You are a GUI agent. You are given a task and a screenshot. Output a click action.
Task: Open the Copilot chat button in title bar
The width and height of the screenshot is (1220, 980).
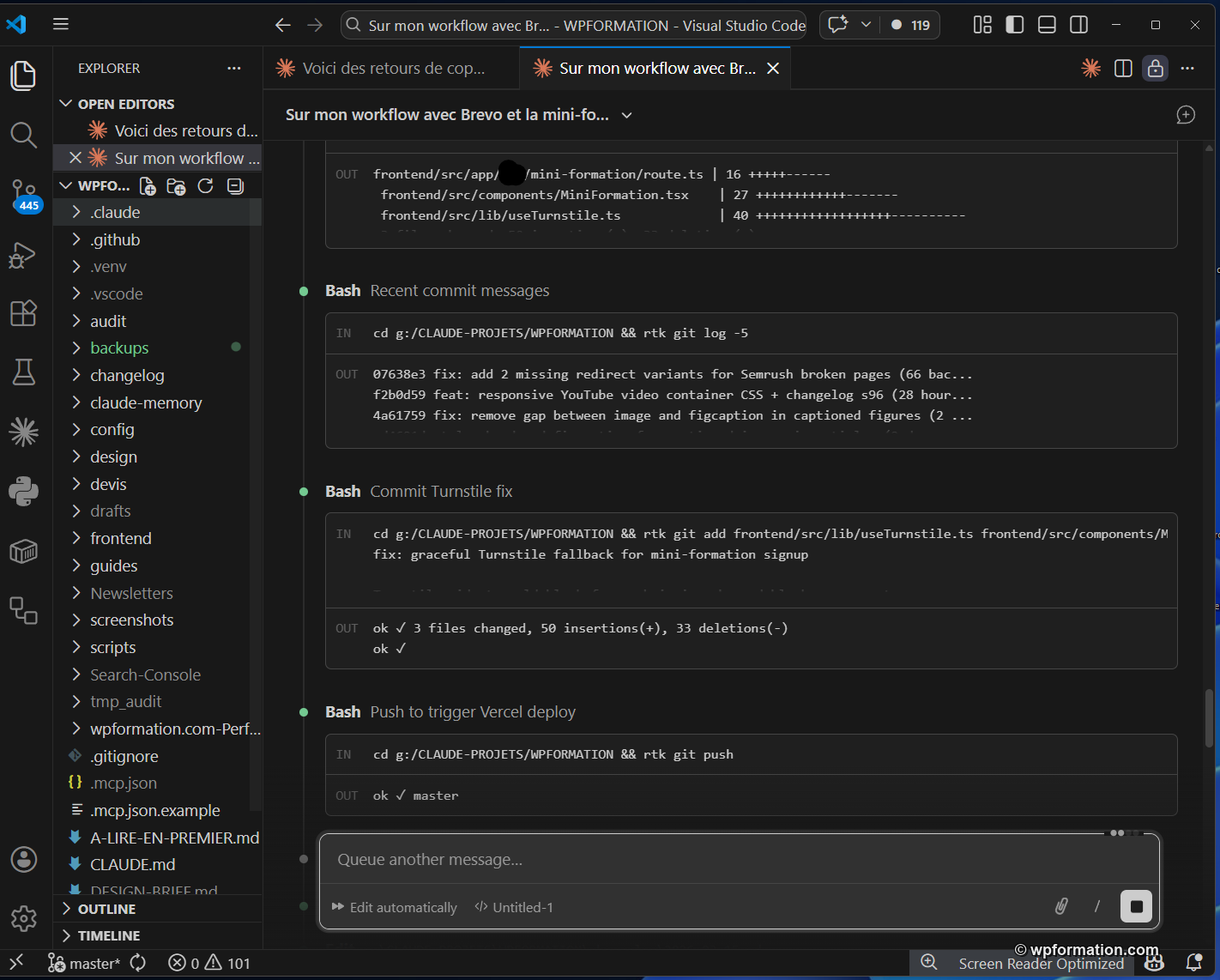coord(838,25)
